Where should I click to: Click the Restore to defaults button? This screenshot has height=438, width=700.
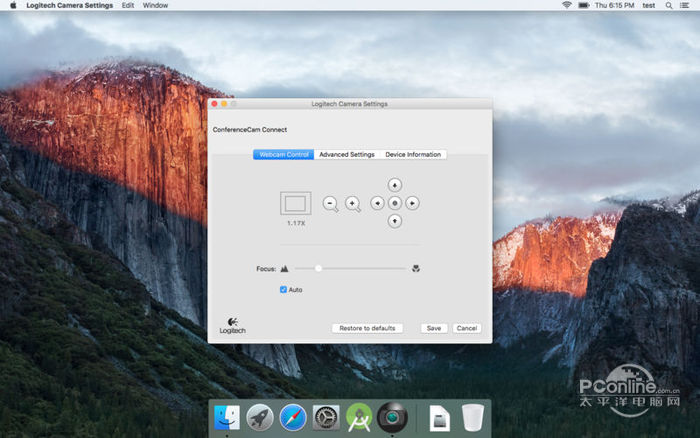pyautogui.click(x=367, y=328)
